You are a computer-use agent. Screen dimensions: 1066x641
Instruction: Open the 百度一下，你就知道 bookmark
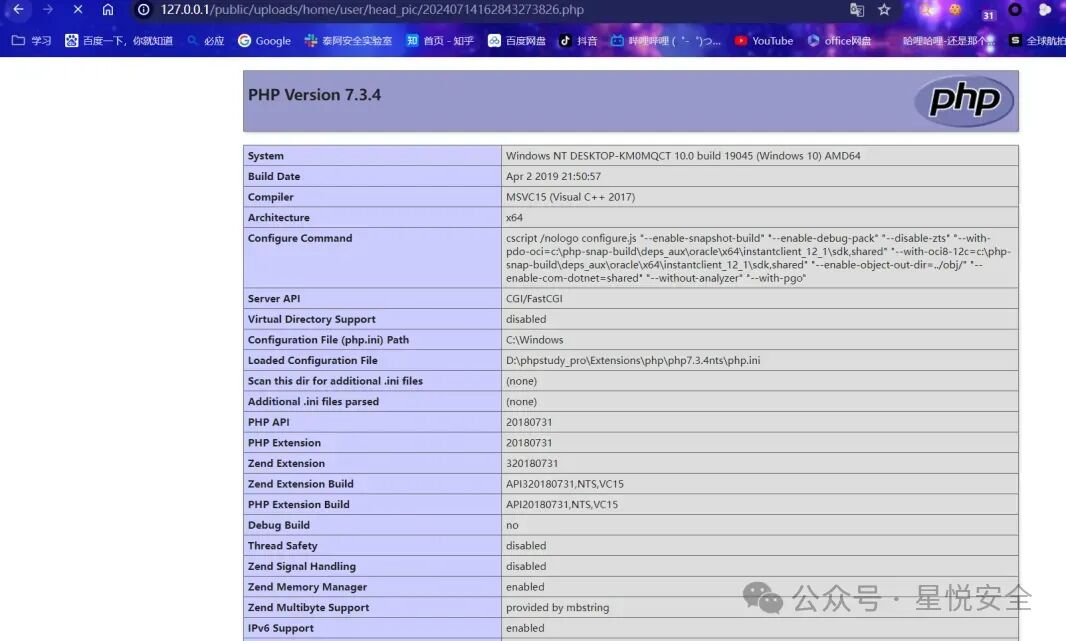(x=119, y=41)
